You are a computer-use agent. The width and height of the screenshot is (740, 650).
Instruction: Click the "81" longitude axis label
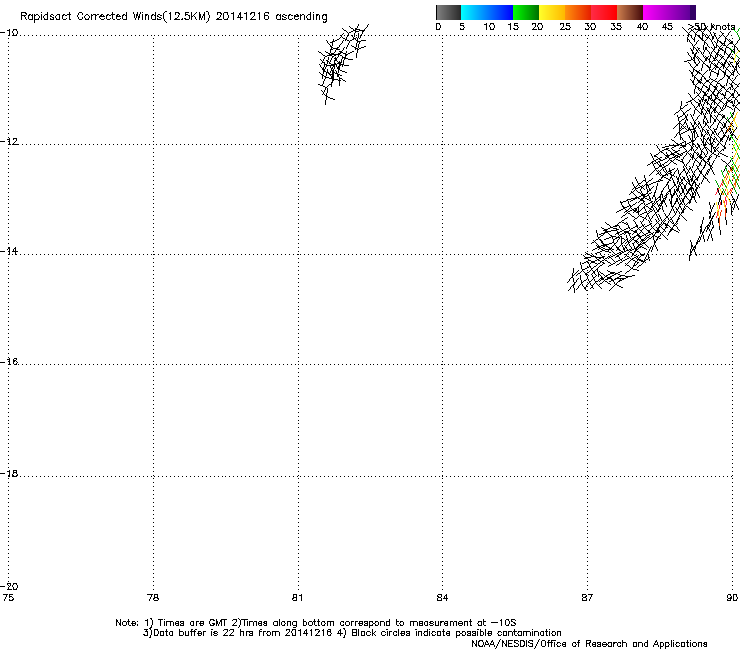pyautogui.click(x=297, y=598)
